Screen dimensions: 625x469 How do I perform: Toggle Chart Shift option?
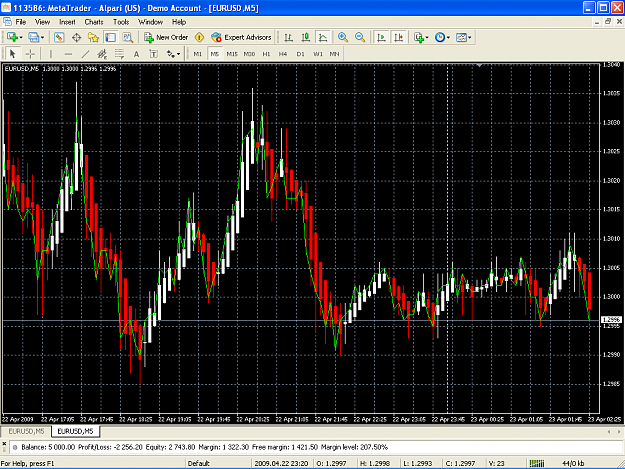pos(399,37)
